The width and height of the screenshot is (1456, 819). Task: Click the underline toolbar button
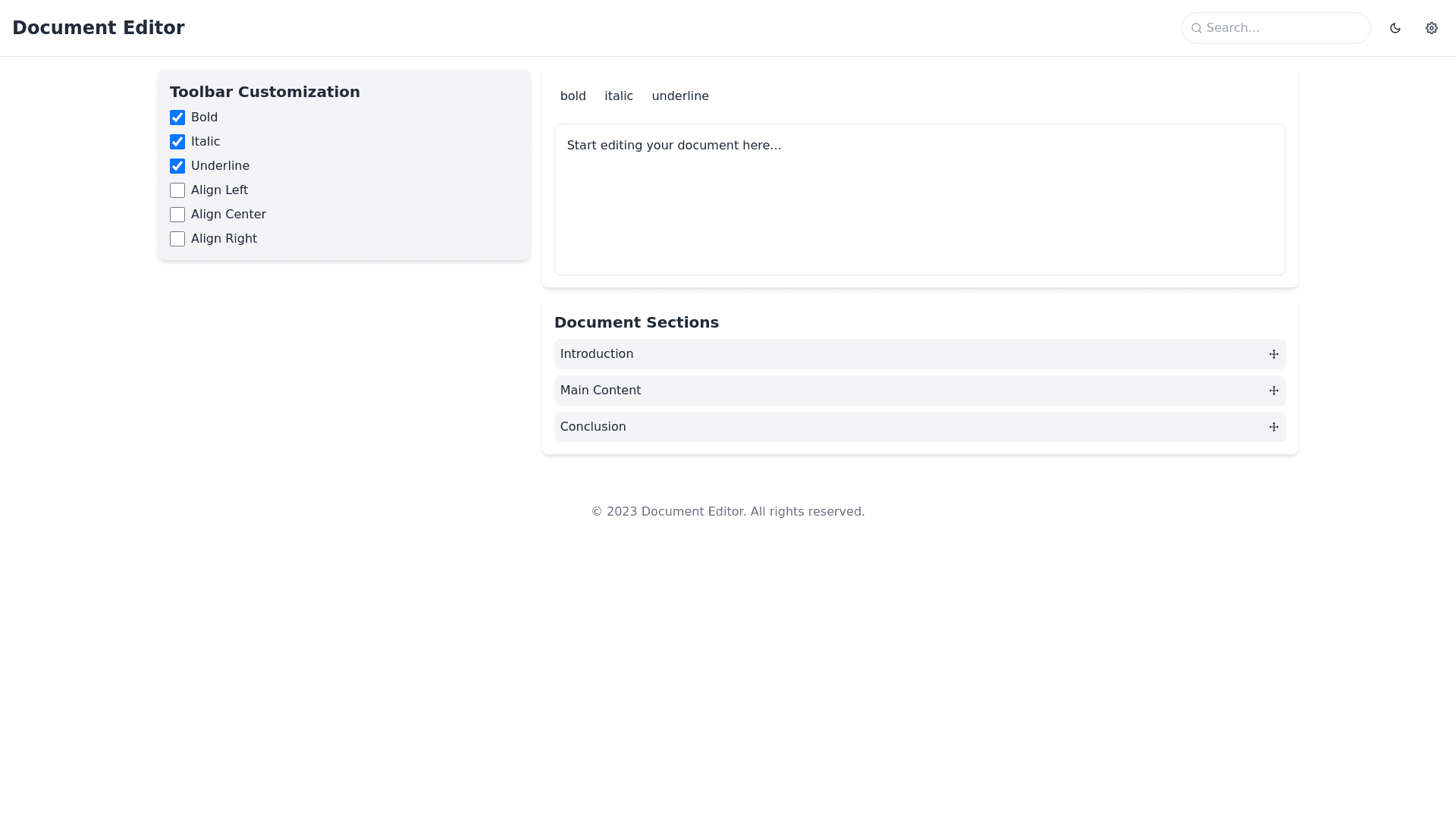(679, 96)
